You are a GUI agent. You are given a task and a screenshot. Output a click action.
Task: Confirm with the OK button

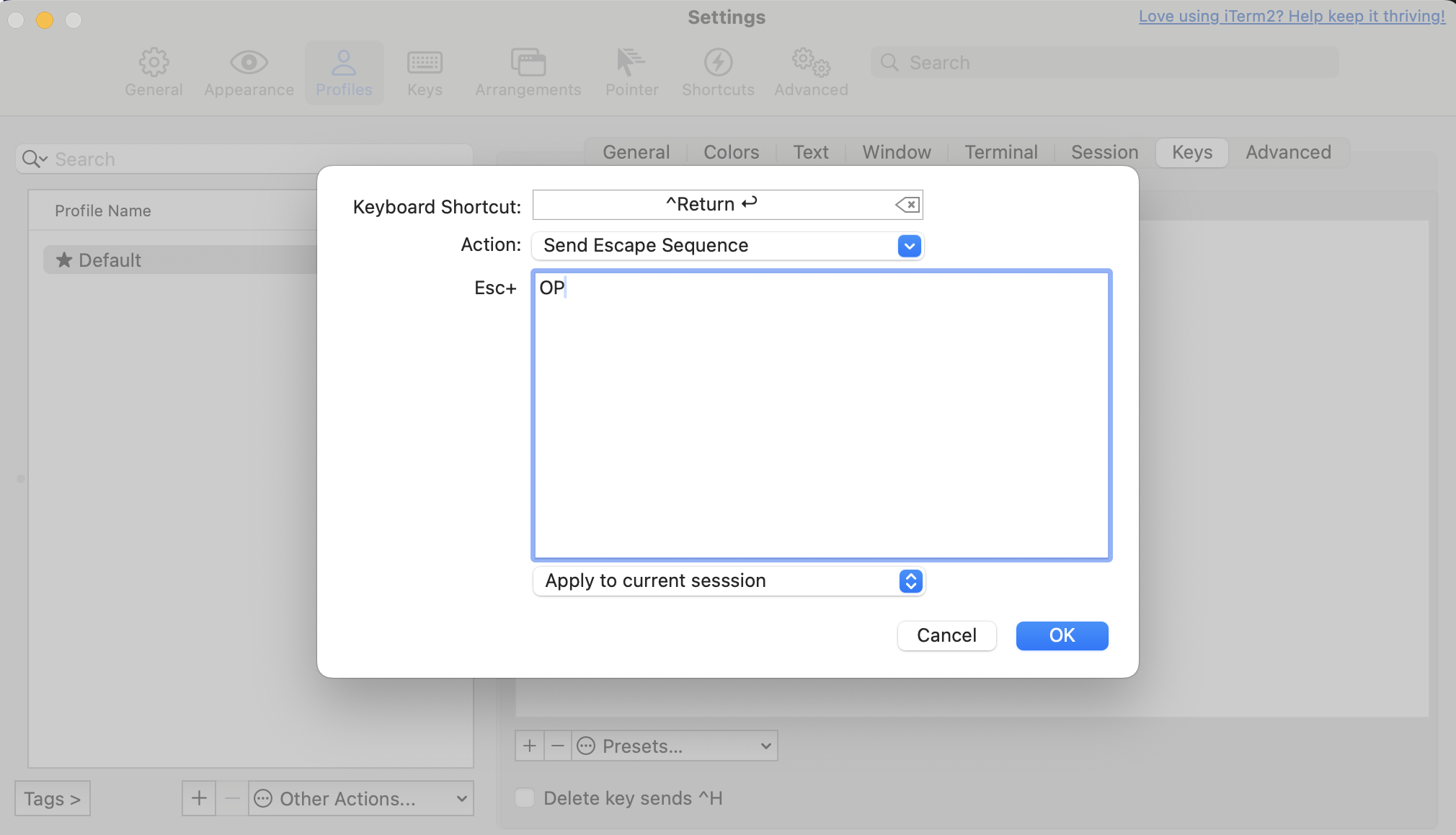pos(1062,635)
